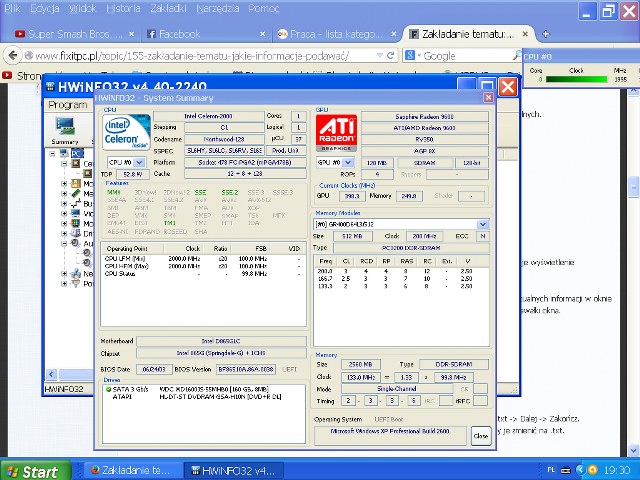640x480 pixels.
Task: Collapse the Audio tree node
Action: pos(64,243)
